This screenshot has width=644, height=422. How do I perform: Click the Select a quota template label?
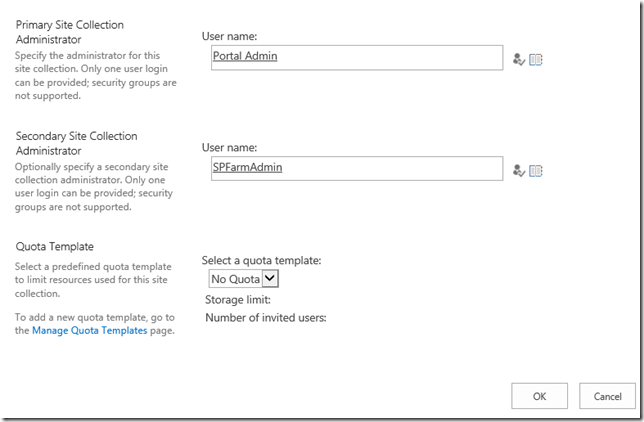(261, 260)
